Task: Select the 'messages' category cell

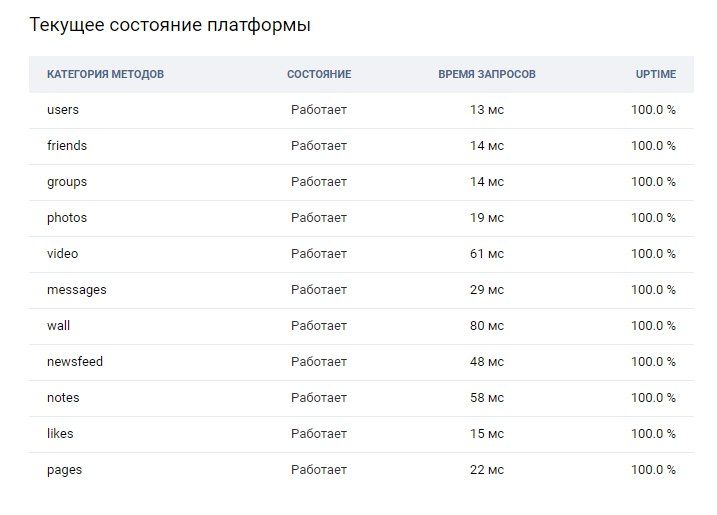Action: click(77, 290)
